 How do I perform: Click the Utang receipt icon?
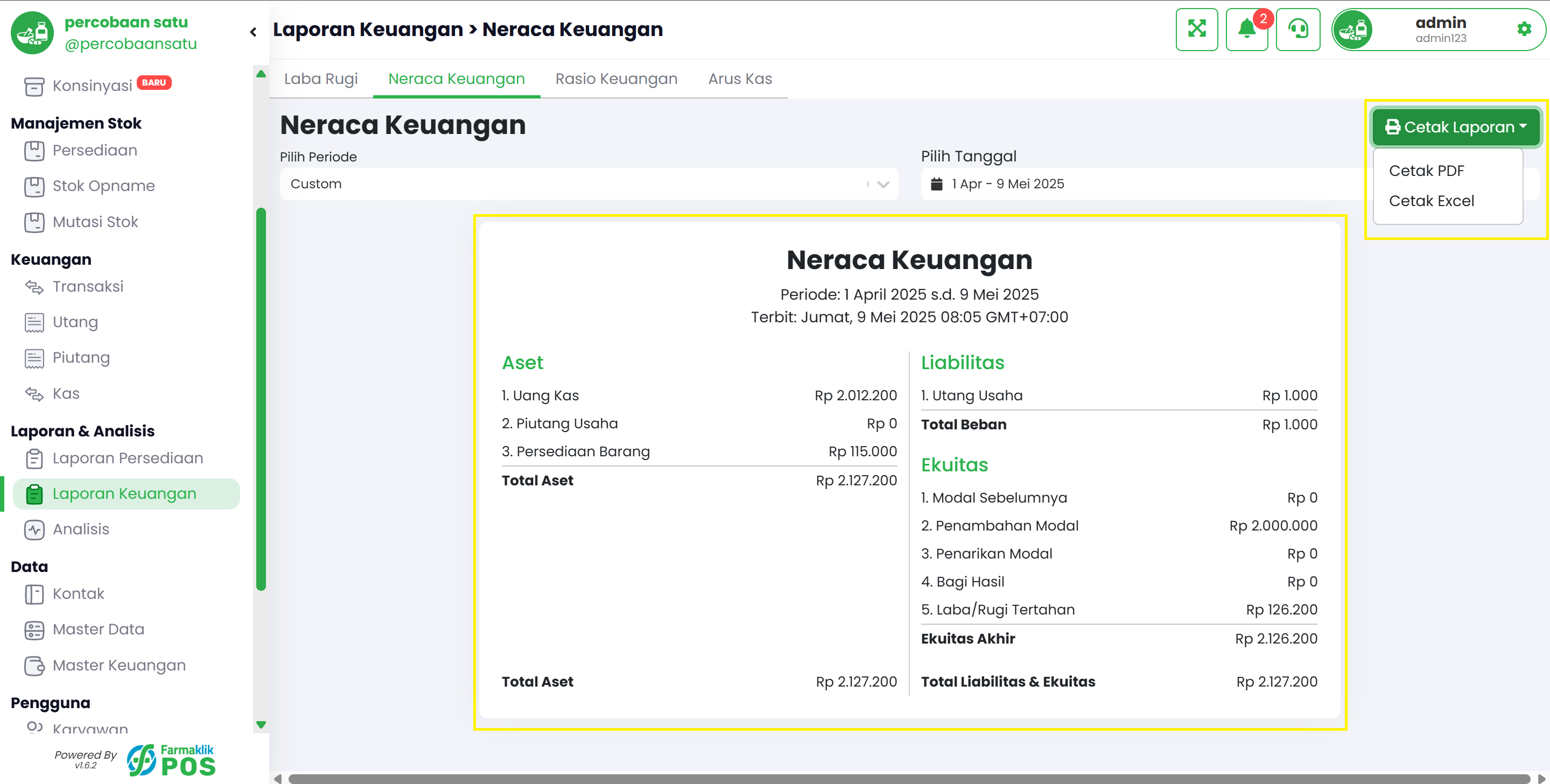(34, 323)
